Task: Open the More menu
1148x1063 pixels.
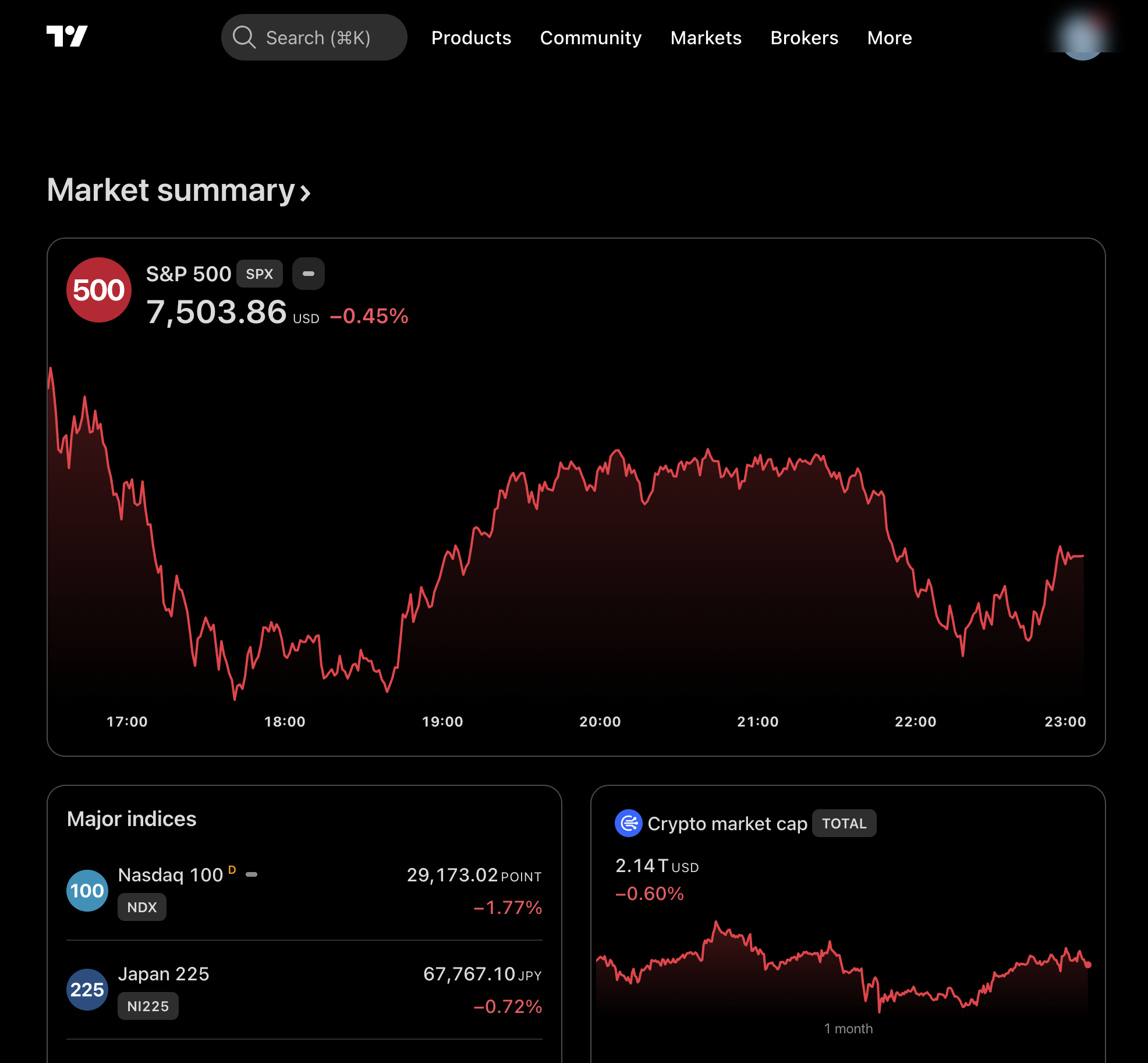Action: coord(889,38)
